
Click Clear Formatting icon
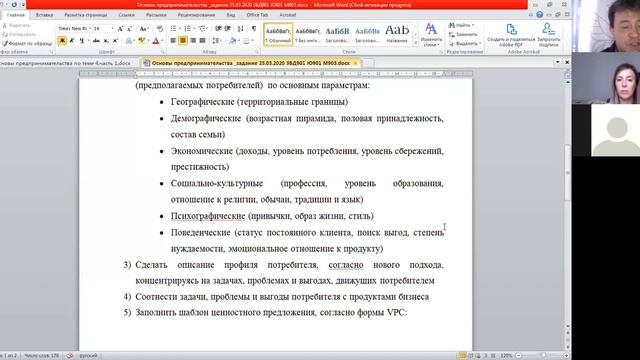point(160,29)
